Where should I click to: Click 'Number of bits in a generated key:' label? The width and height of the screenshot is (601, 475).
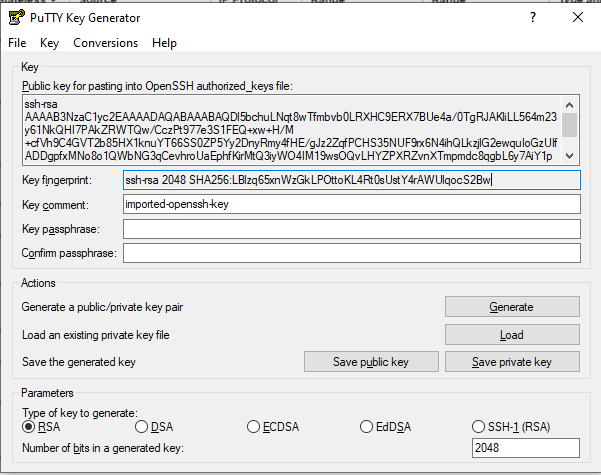[103, 448]
